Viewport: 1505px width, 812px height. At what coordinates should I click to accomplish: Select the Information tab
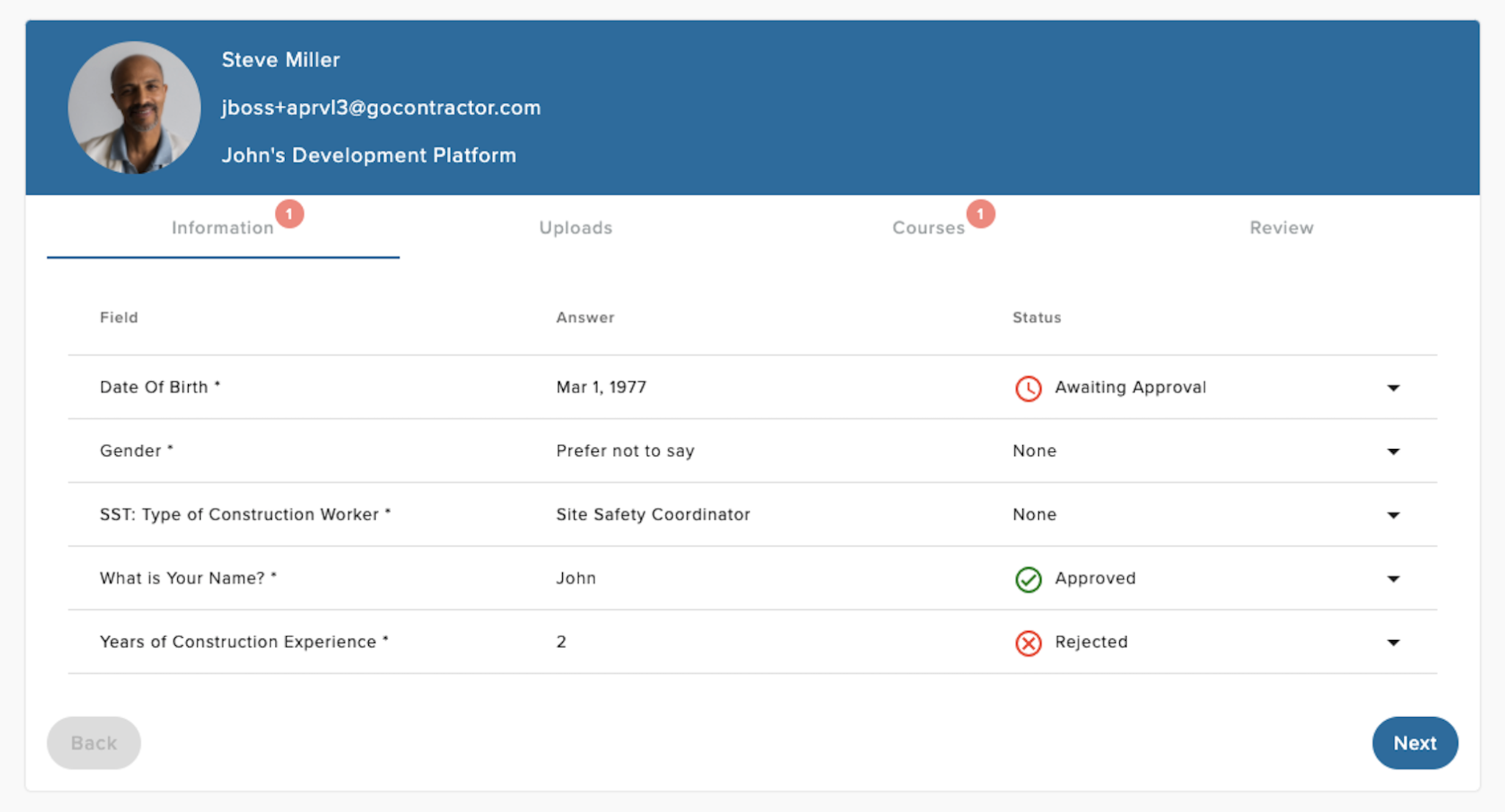(223, 228)
